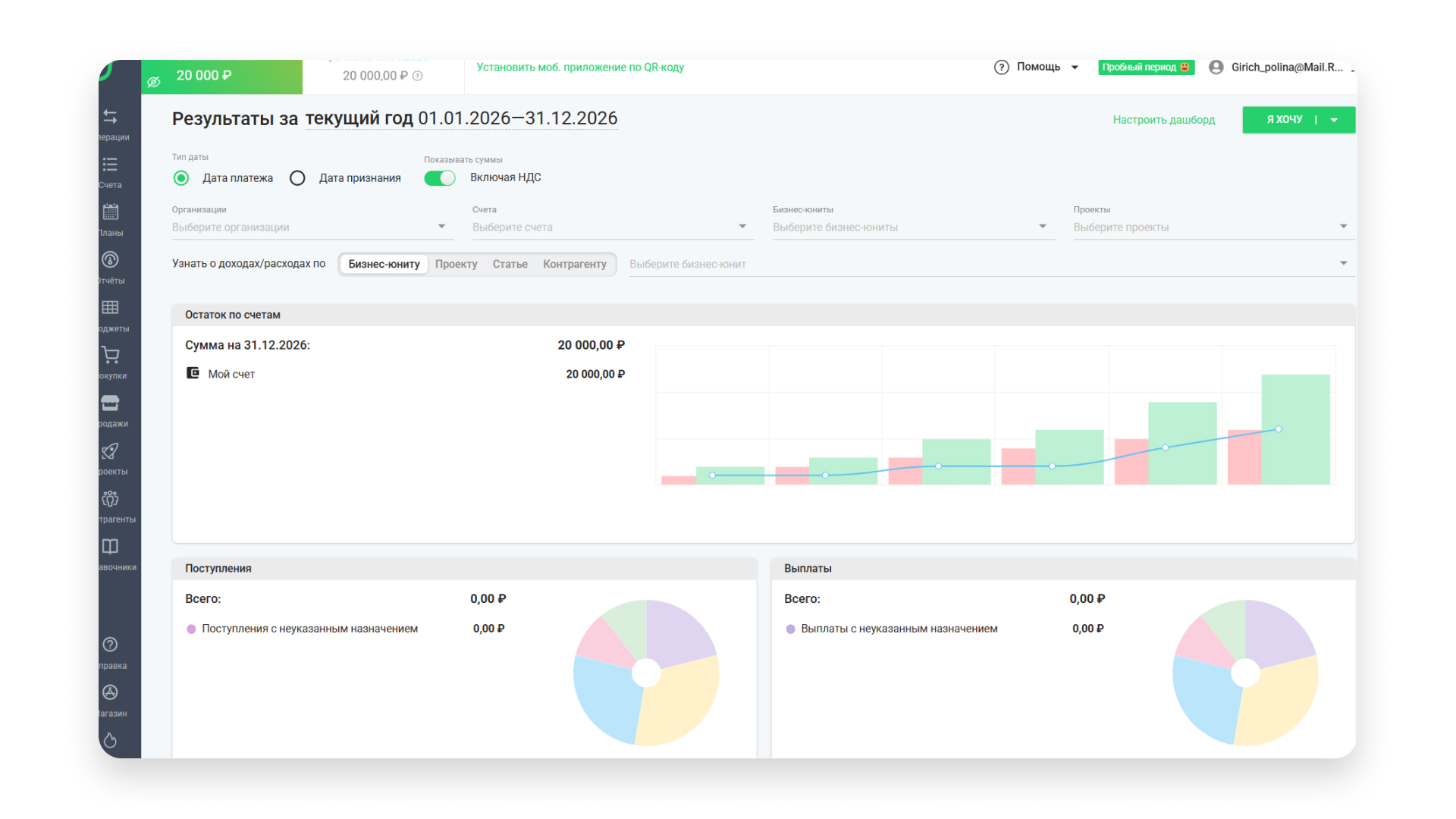Open the Reference book sidebar icon
Image resolution: width=1456 pixels, height=819 pixels.
[111, 547]
